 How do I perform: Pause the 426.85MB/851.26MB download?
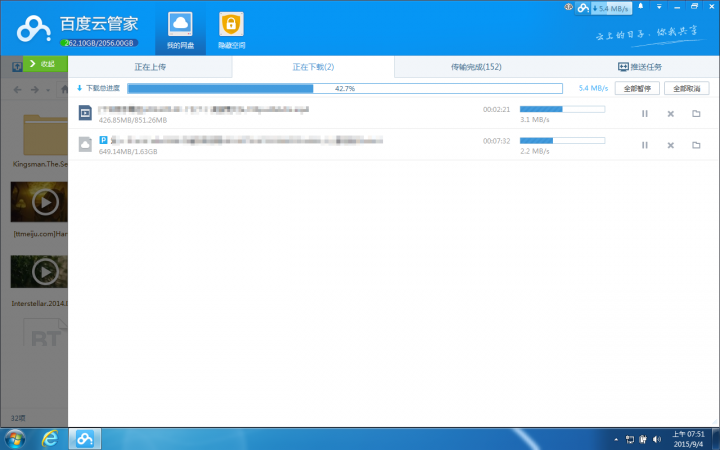tap(645, 113)
